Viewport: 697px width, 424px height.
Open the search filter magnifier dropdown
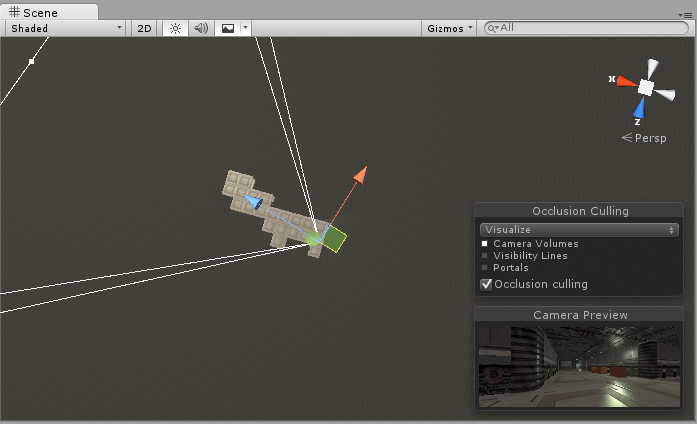[x=493, y=28]
